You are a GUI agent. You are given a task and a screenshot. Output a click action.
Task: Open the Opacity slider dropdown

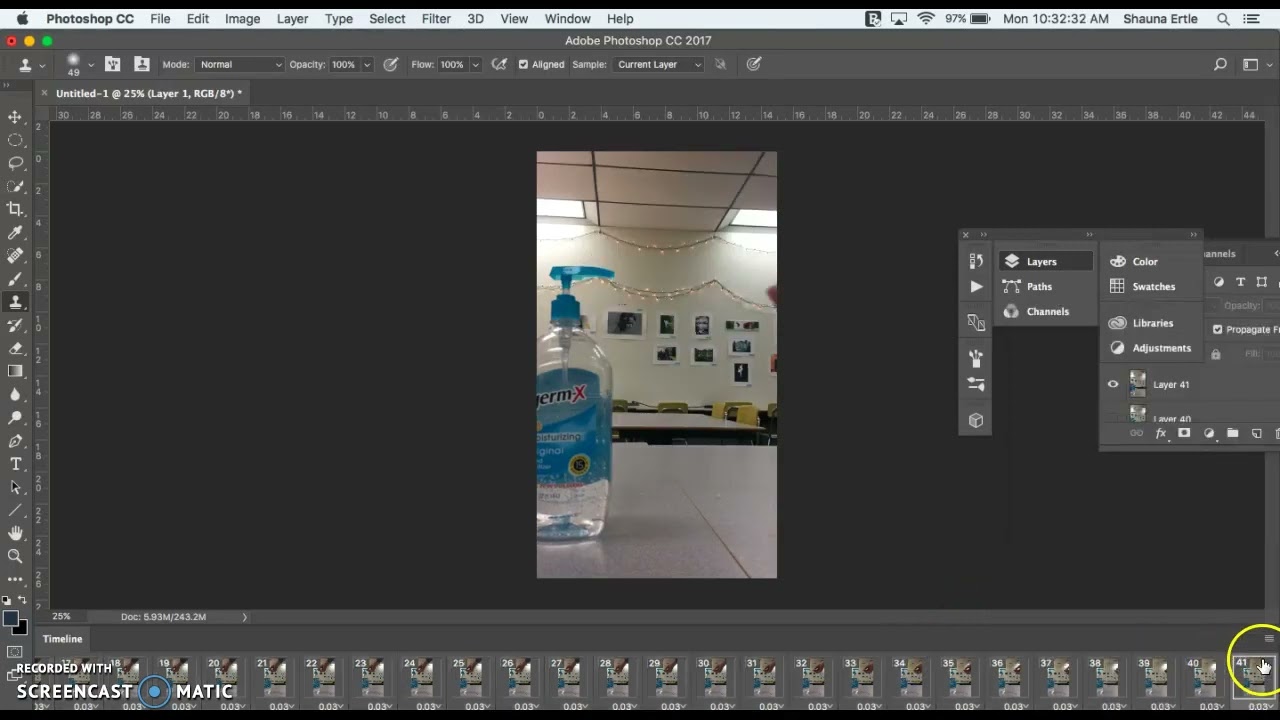(367, 64)
